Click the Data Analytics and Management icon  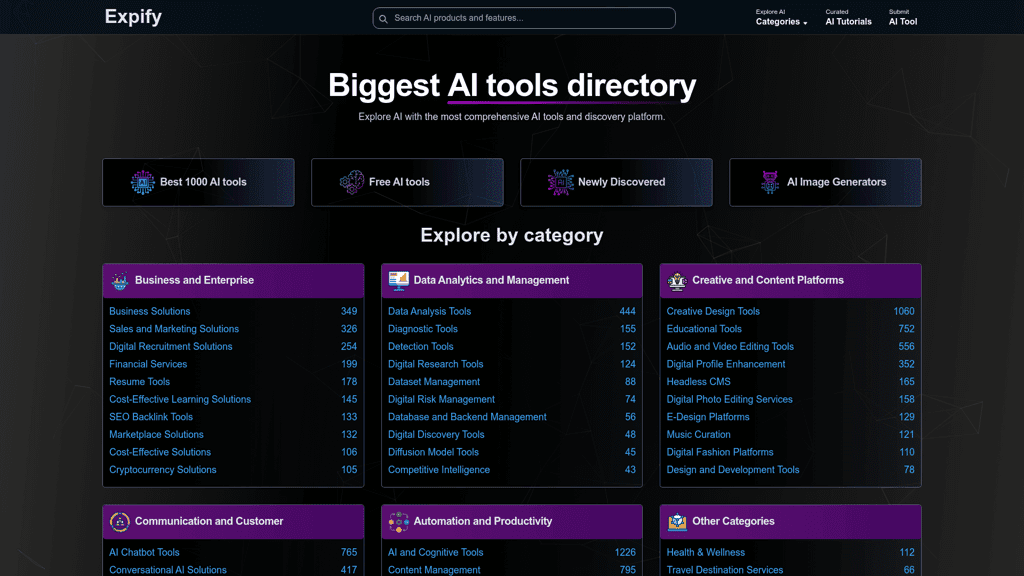(x=399, y=281)
